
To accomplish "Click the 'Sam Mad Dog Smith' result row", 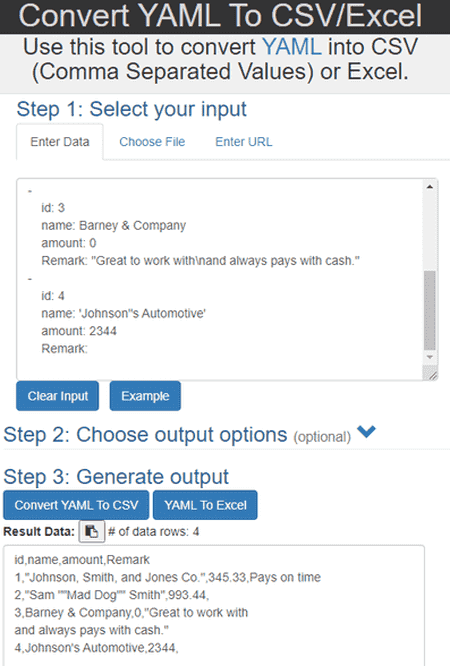I will 111,595.
